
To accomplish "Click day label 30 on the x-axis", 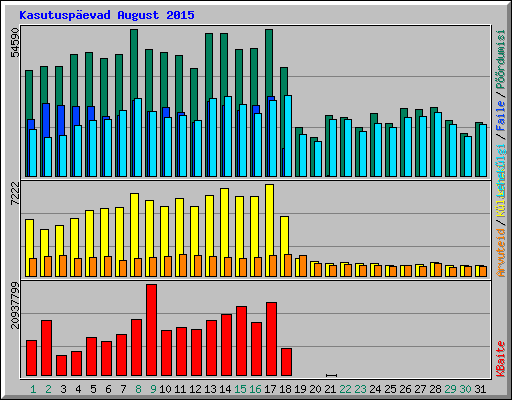I will (465, 389).
